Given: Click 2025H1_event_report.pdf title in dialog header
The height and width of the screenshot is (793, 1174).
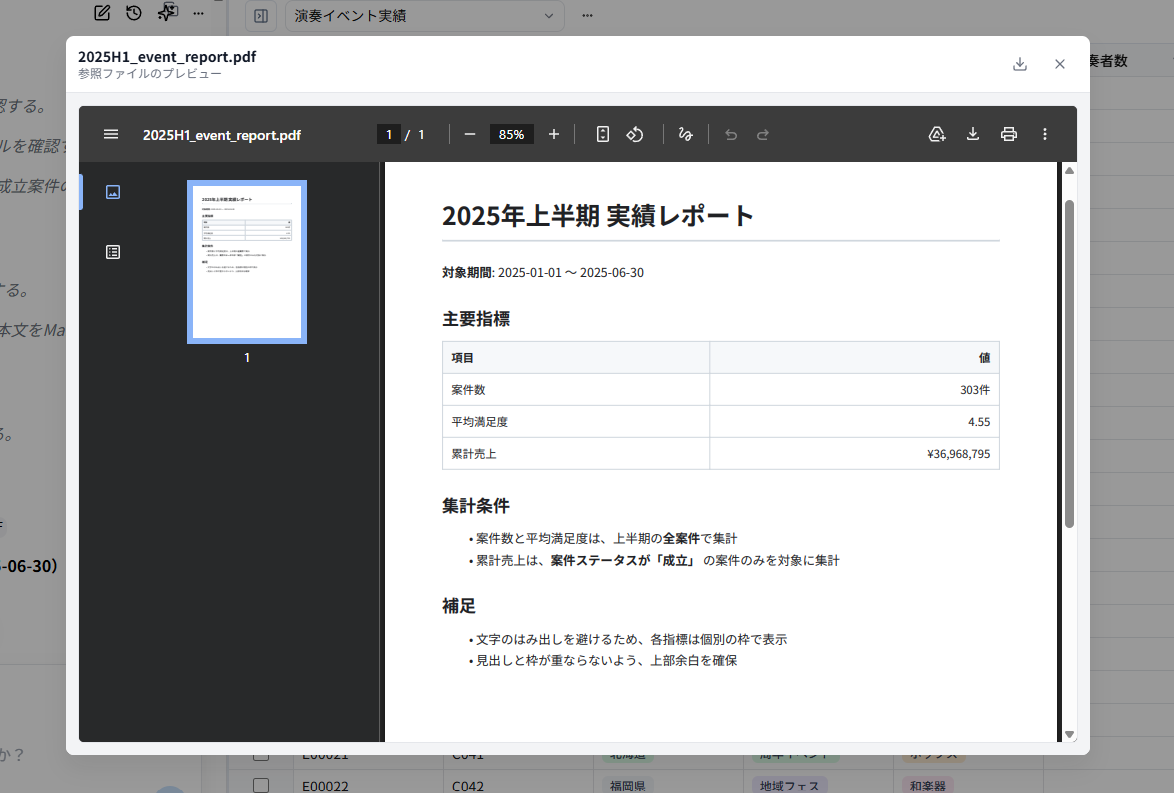Looking at the screenshot, I should (167, 57).
